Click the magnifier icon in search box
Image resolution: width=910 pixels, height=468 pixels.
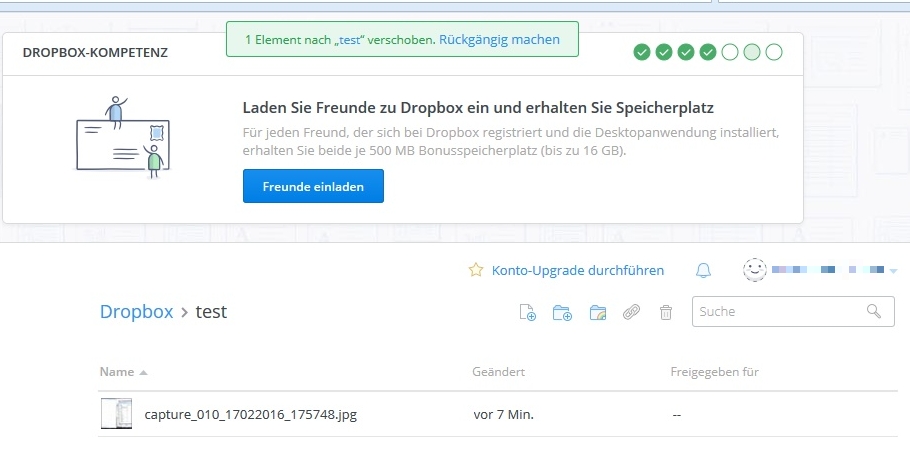tap(874, 311)
